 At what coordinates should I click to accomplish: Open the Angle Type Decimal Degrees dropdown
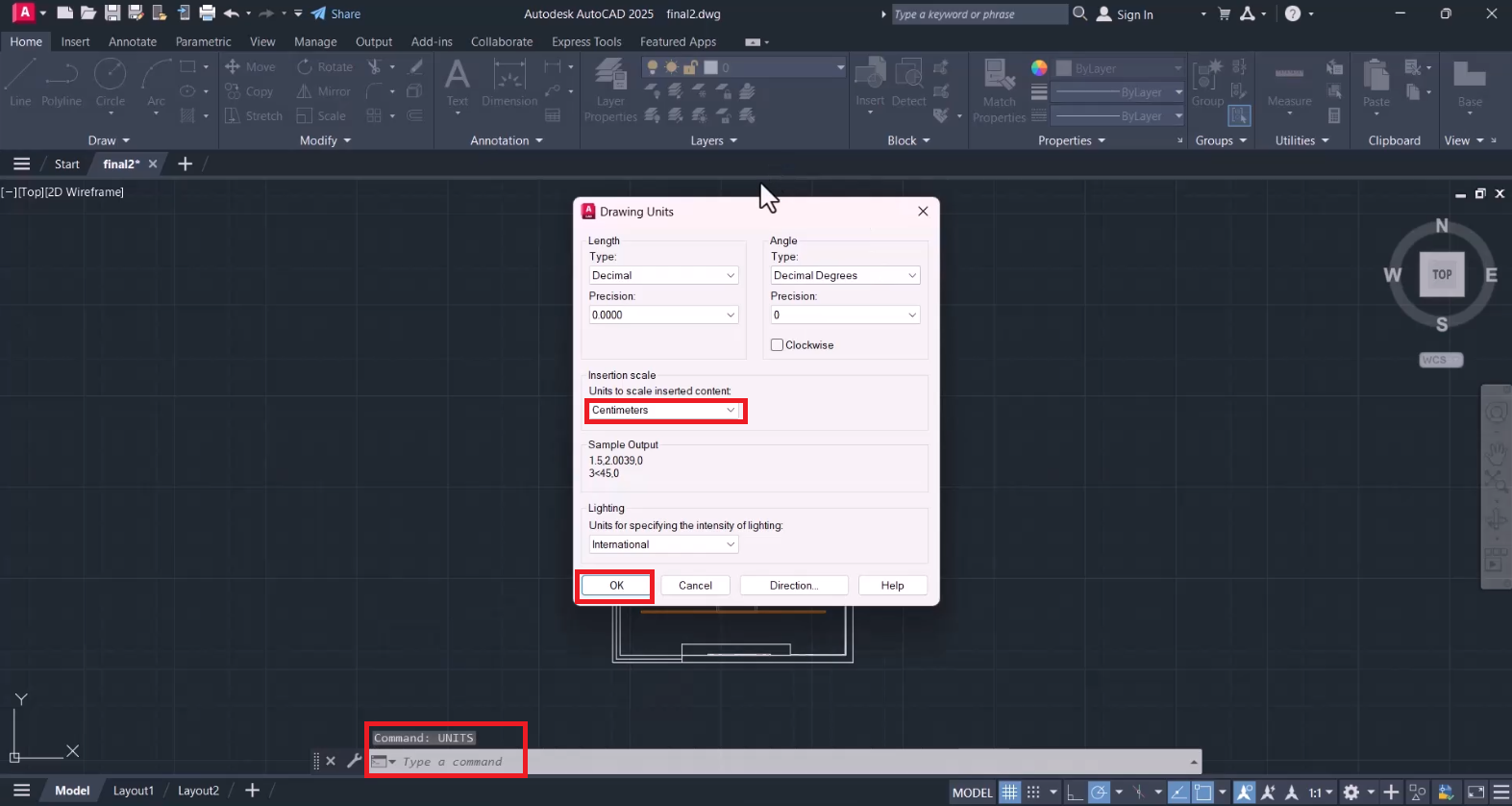845,276
